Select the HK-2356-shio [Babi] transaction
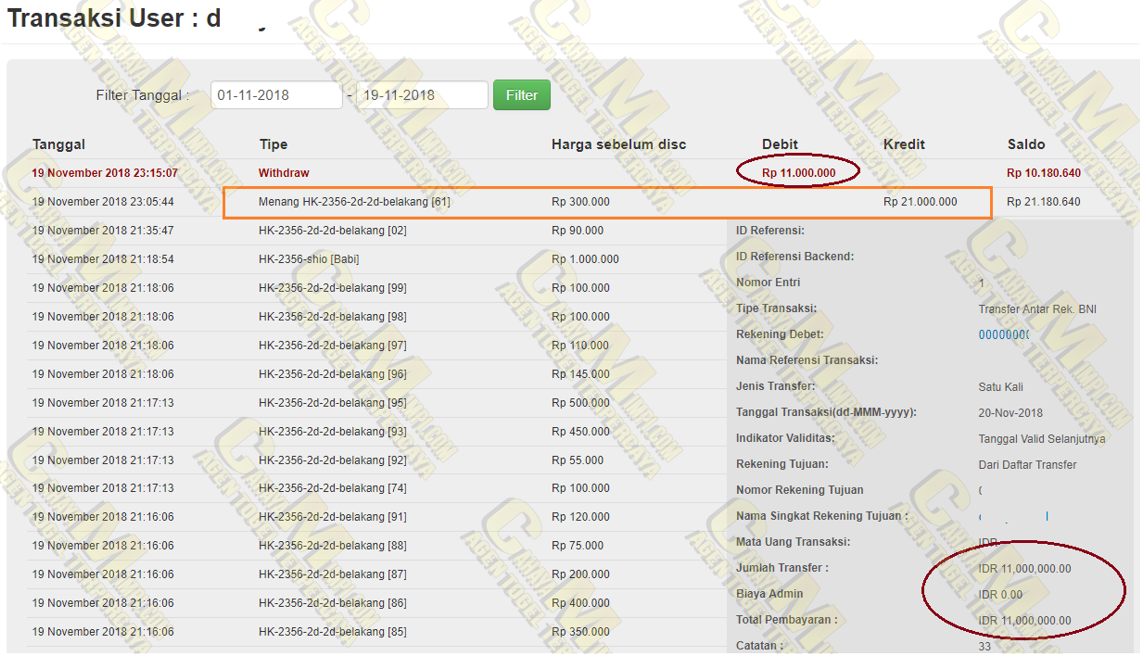 pyautogui.click(x=308, y=259)
